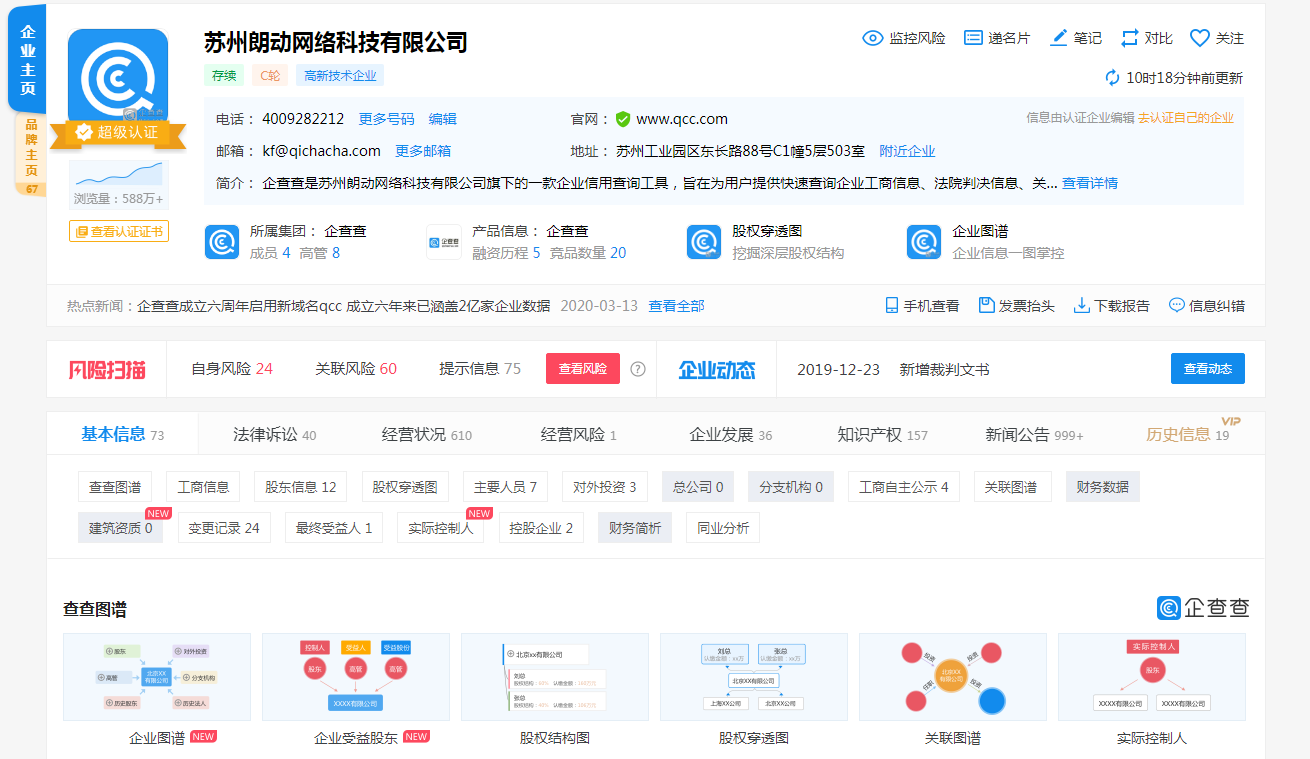Click the red 查看风险 button
The height and width of the screenshot is (759, 1310).
tap(582, 369)
